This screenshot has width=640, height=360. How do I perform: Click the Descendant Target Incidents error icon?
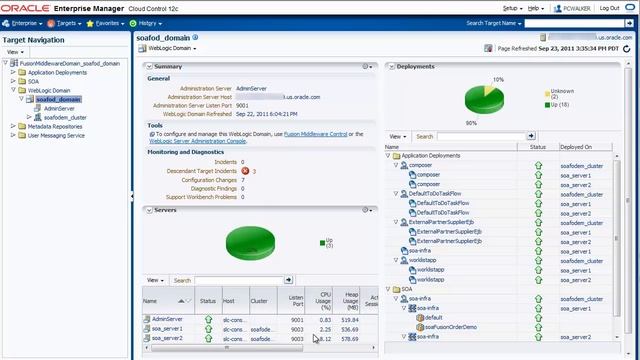245,171
